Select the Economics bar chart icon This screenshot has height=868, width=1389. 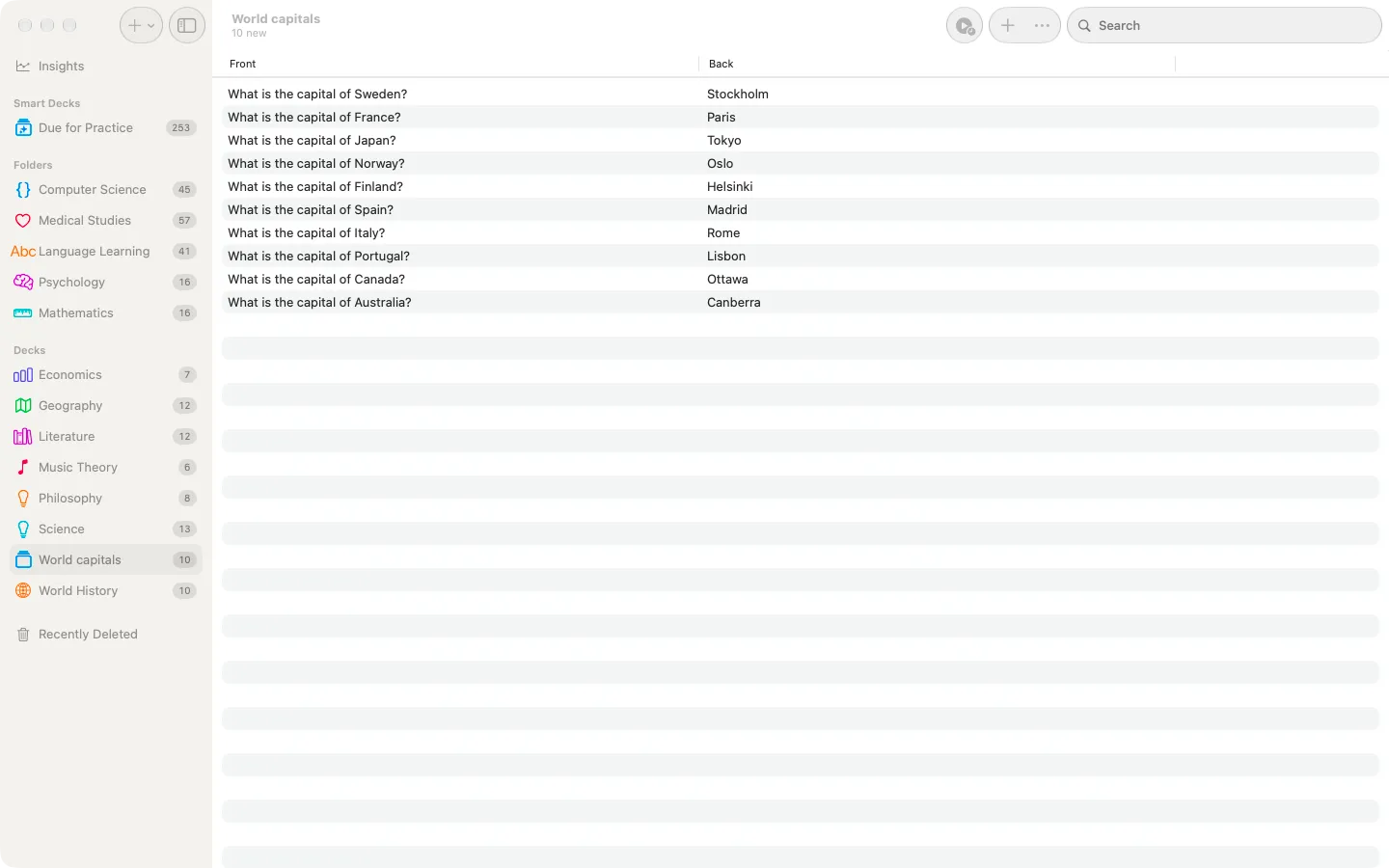click(x=23, y=375)
